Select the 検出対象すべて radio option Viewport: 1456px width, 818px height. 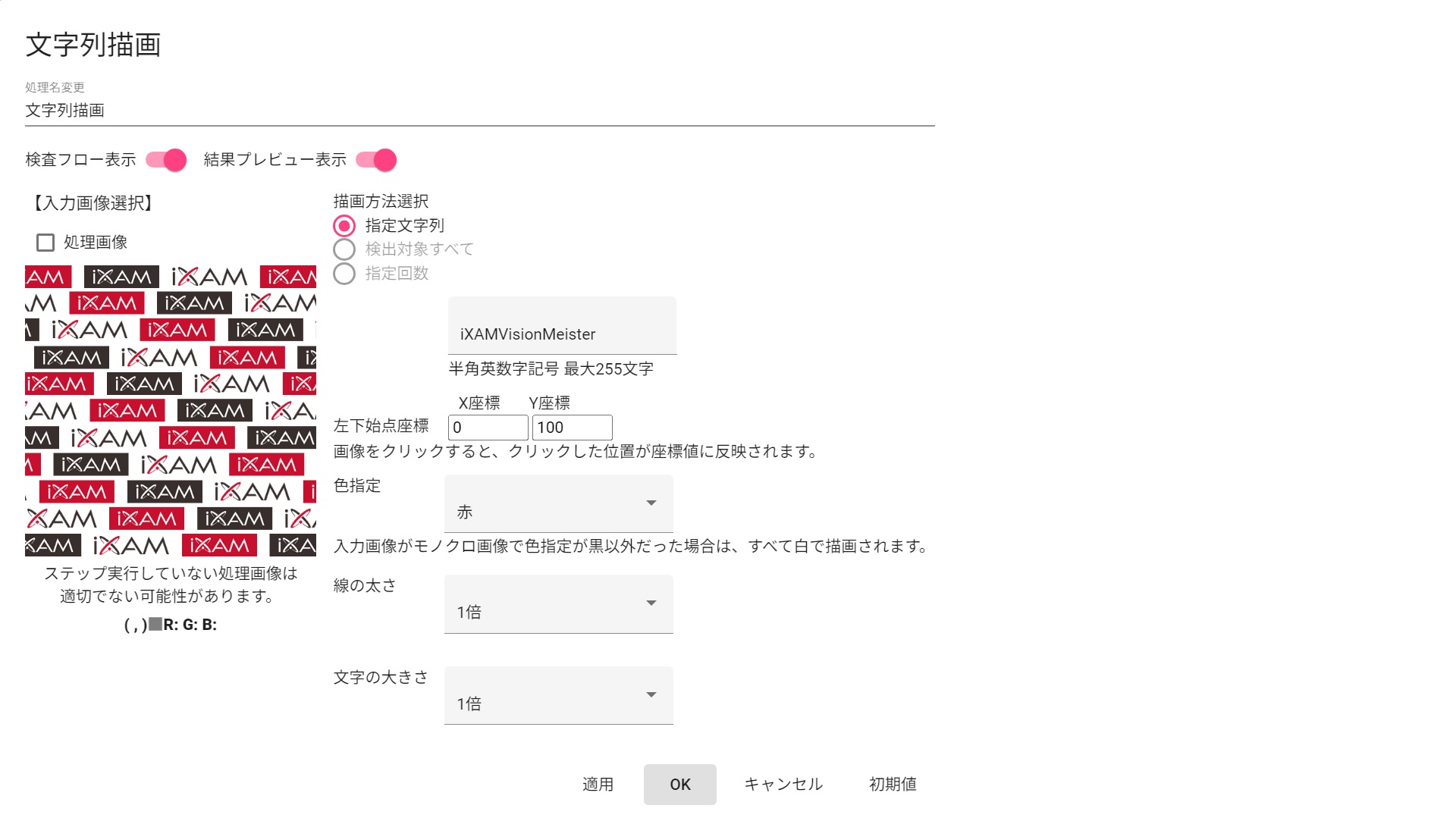coord(344,249)
